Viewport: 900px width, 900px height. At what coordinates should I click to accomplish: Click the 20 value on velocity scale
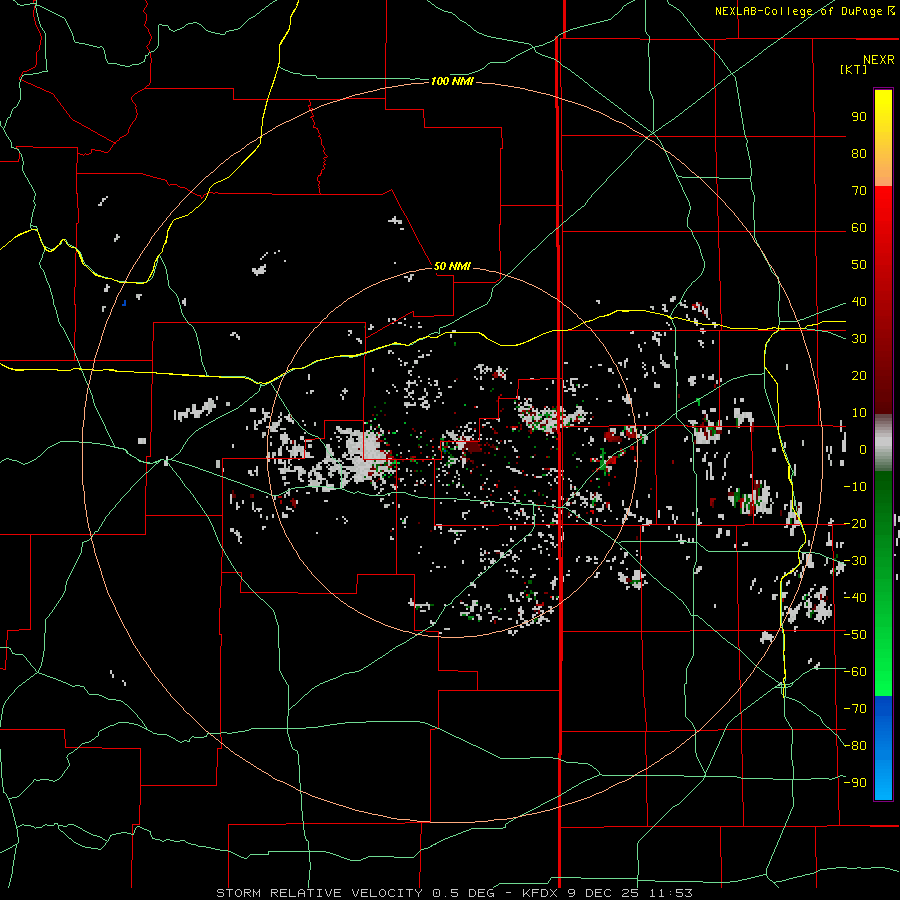pyautogui.click(x=859, y=376)
